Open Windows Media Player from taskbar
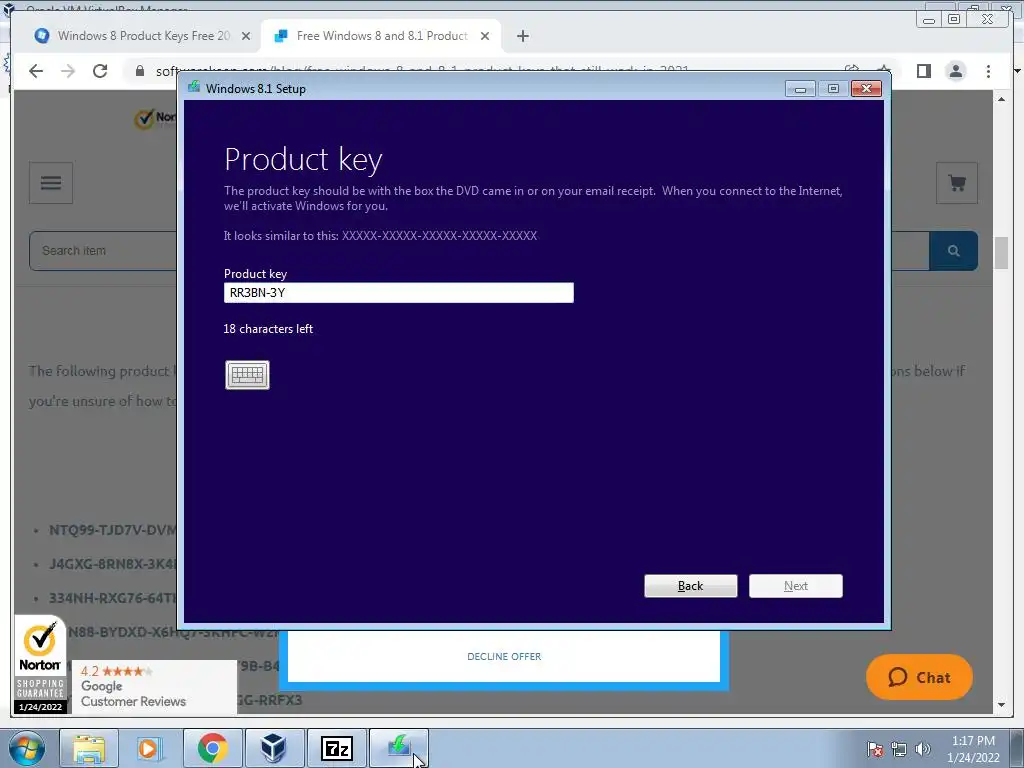Image resolution: width=1024 pixels, height=768 pixels. [x=148, y=748]
